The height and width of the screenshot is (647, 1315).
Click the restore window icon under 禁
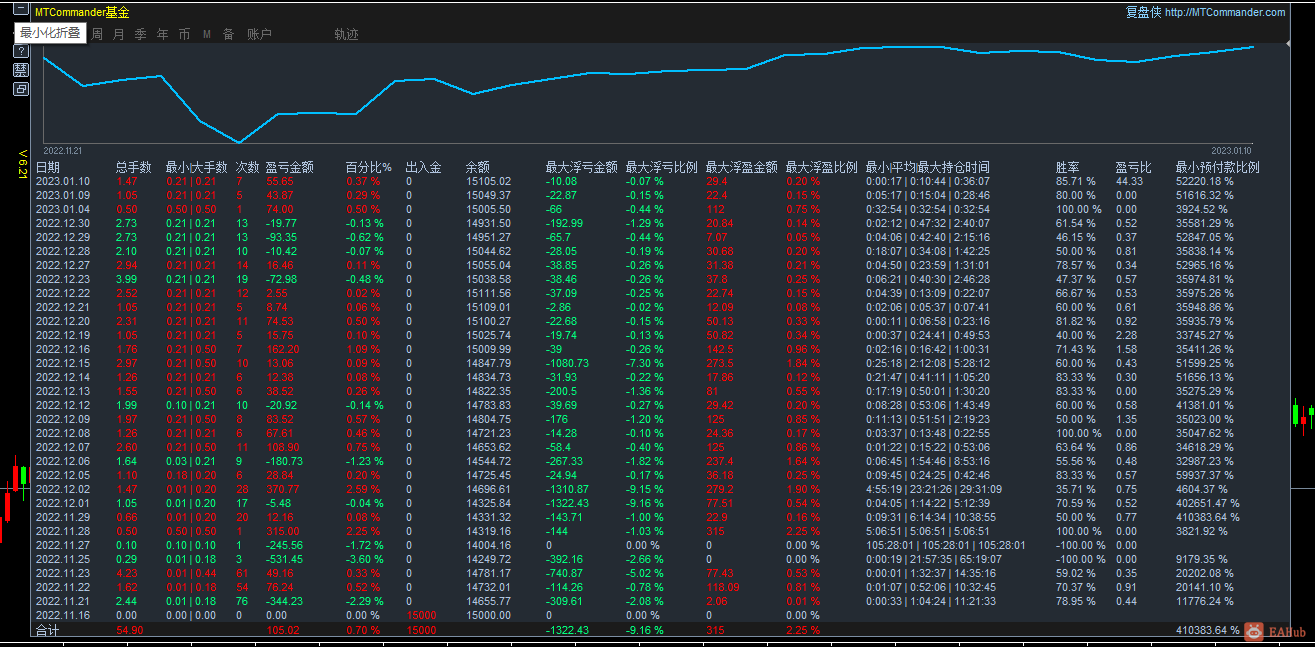21,89
